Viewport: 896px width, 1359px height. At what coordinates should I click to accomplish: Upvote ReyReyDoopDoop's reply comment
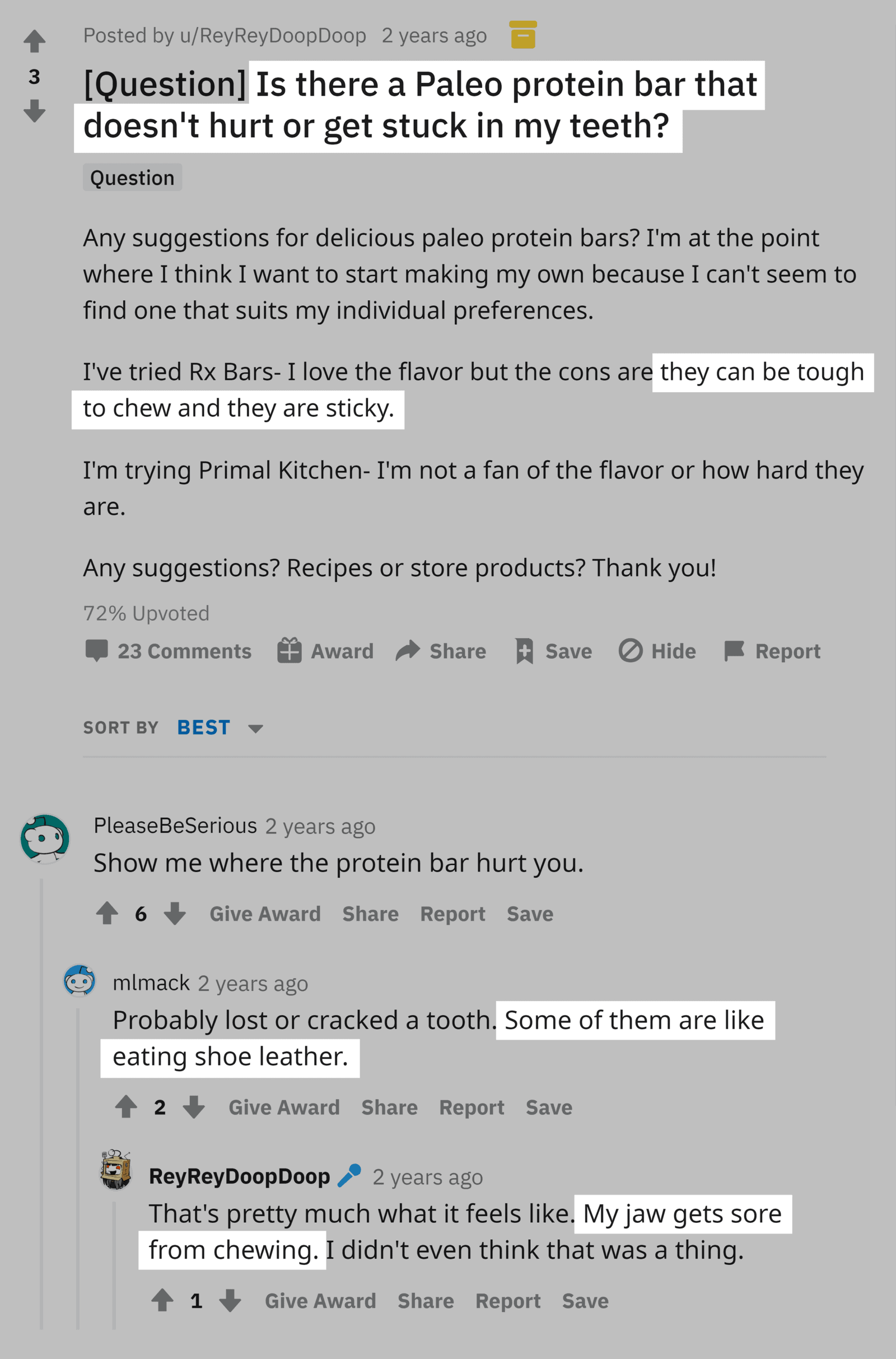coord(162,1300)
